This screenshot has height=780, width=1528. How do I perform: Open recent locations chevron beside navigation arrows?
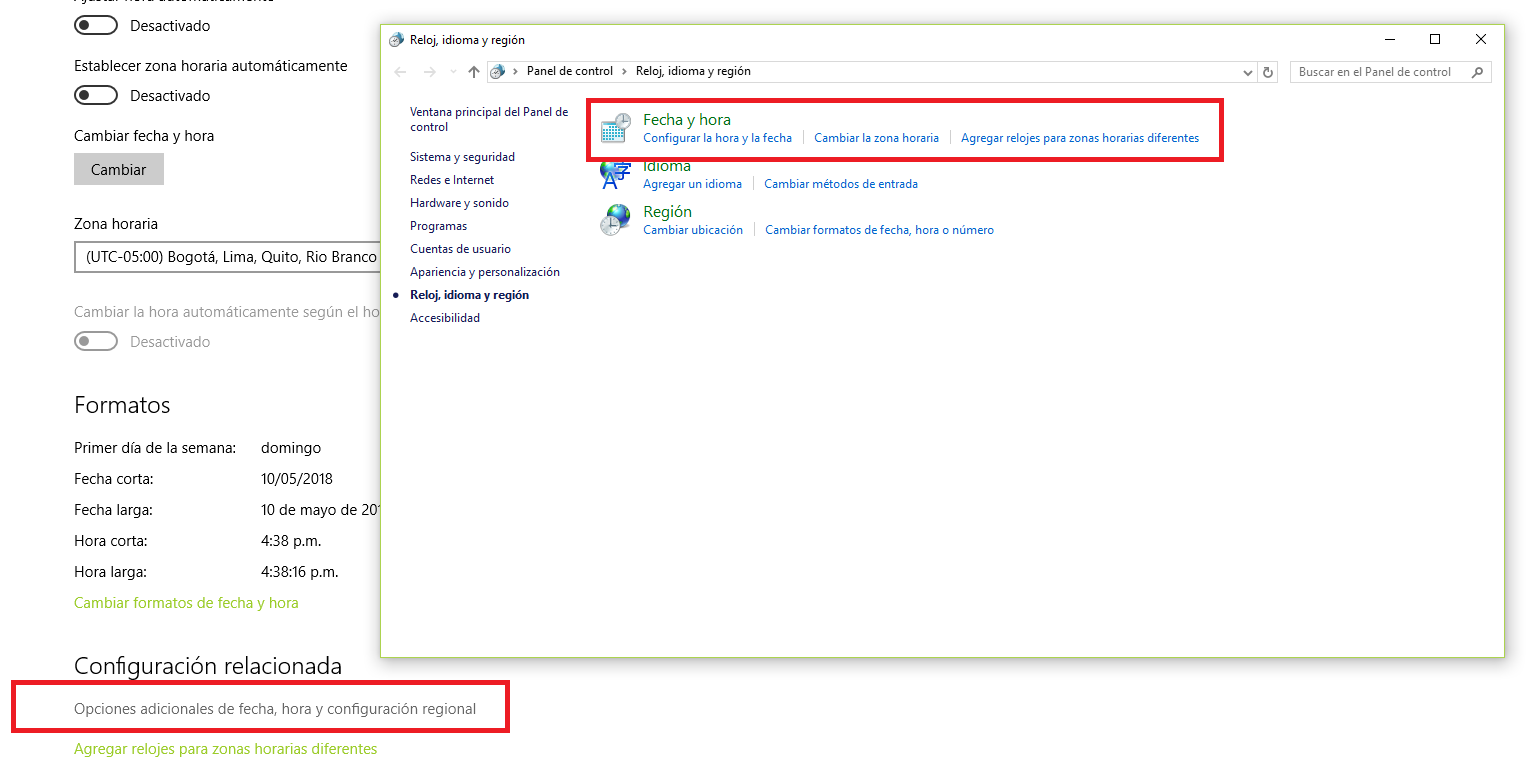coord(453,72)
